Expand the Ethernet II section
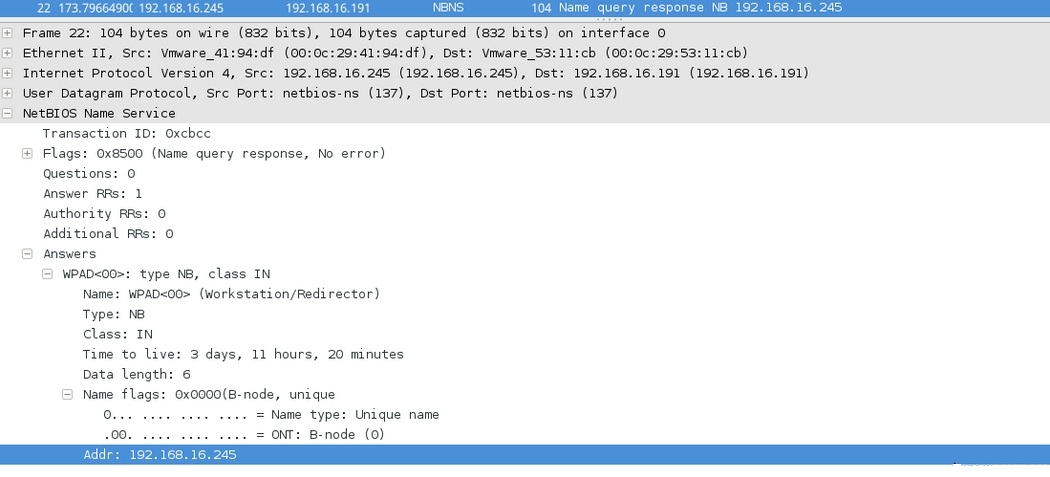Screen dimensions: 1050x477 [x=8, y=53]
